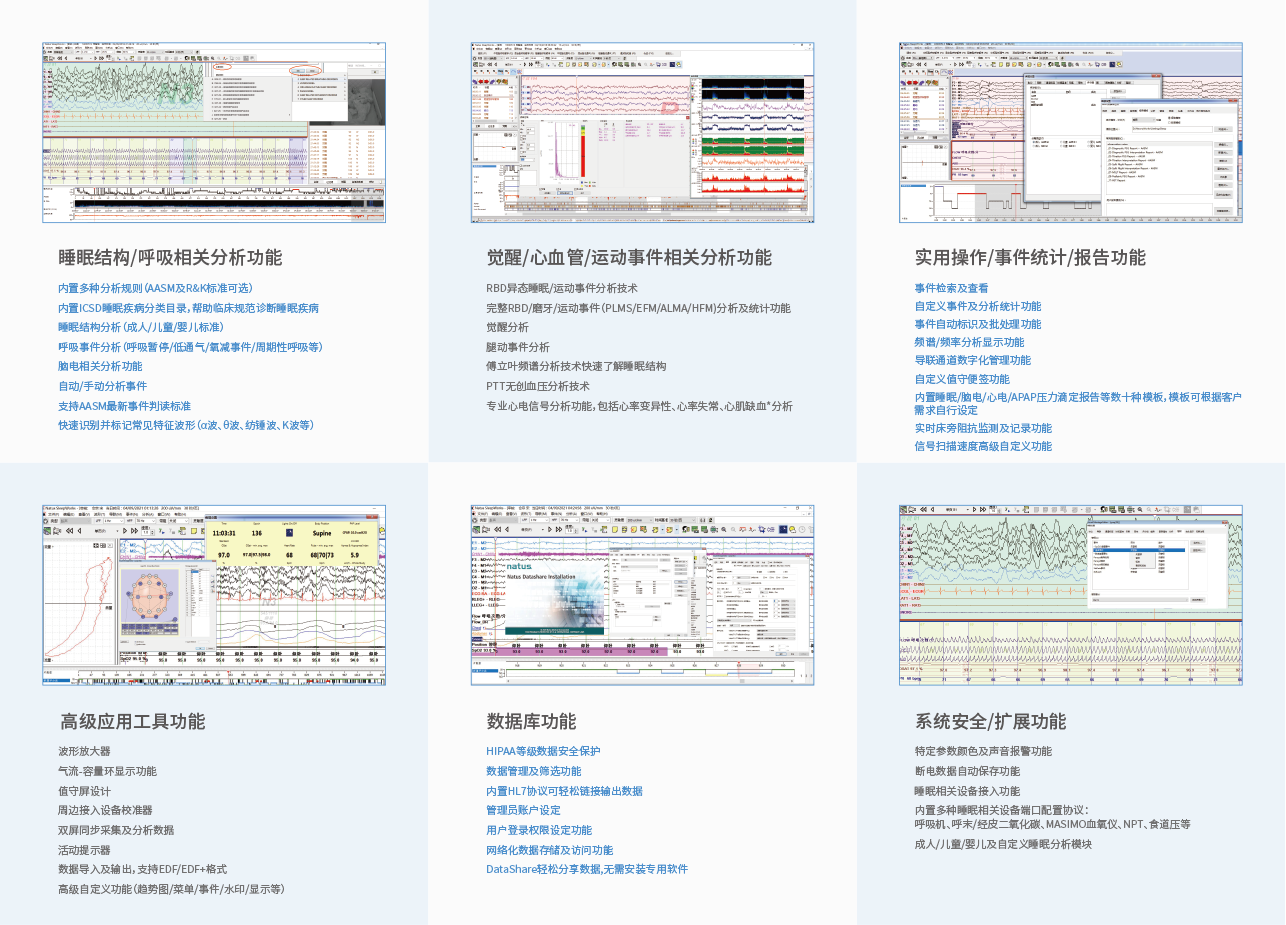Click the yellow event note icon in the toolbar
This screenshot has height=925, width=1286.
(568, 66)
